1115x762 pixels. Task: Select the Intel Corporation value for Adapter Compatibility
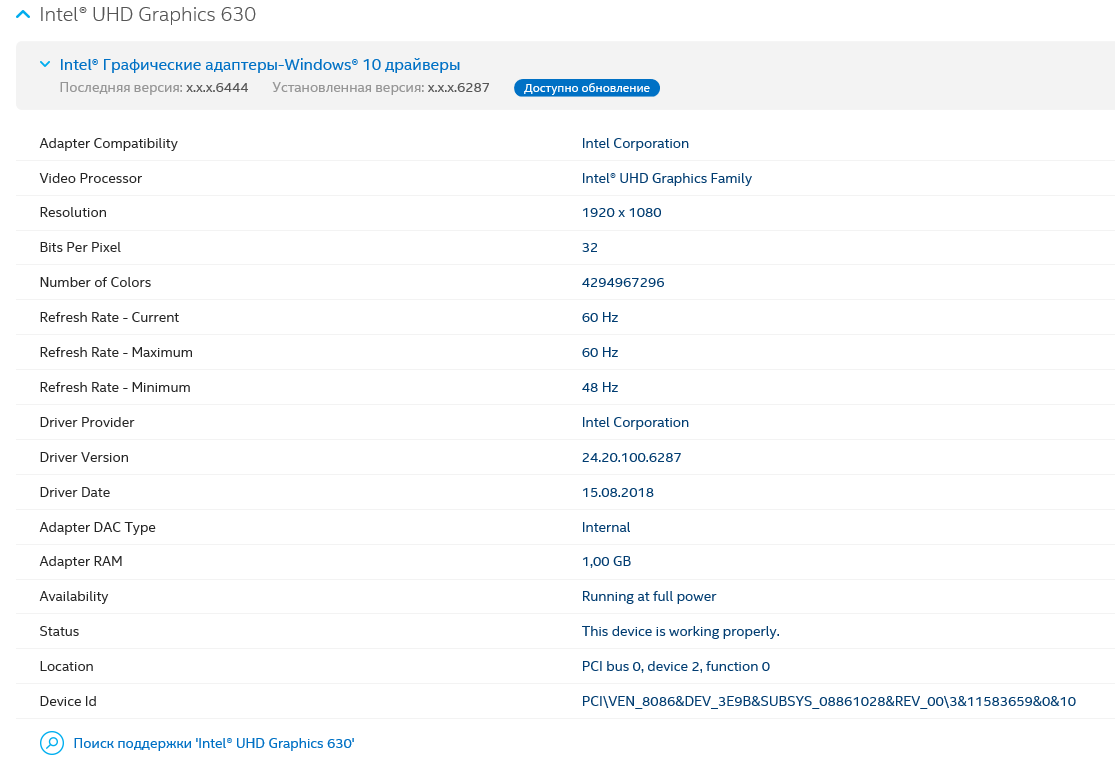635,144
